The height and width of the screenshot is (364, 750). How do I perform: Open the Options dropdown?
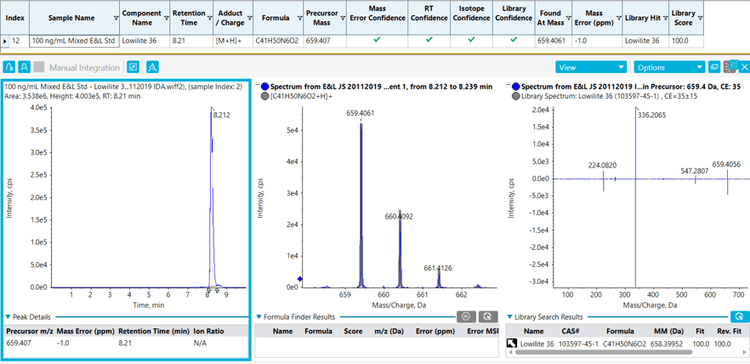pyautogui.click(x=670, y=67)
